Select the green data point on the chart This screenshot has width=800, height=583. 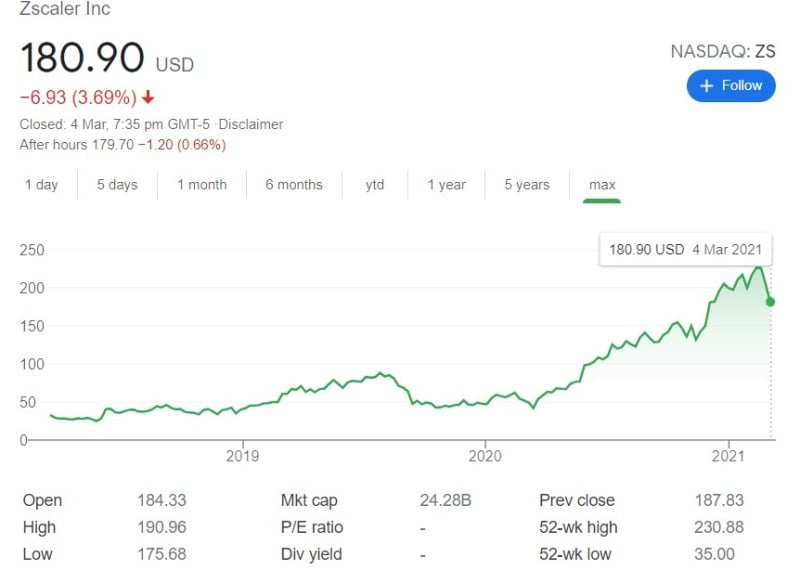point(769,302)
